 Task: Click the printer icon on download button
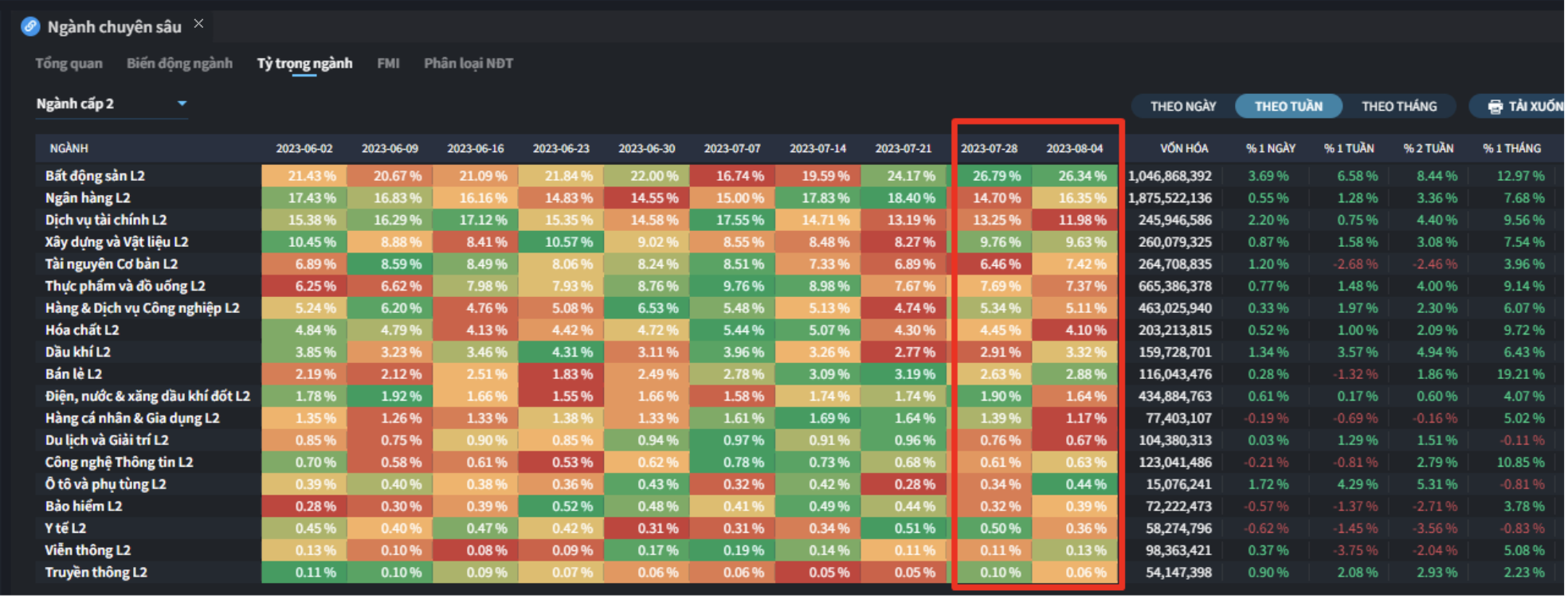tap(1495, 107)
